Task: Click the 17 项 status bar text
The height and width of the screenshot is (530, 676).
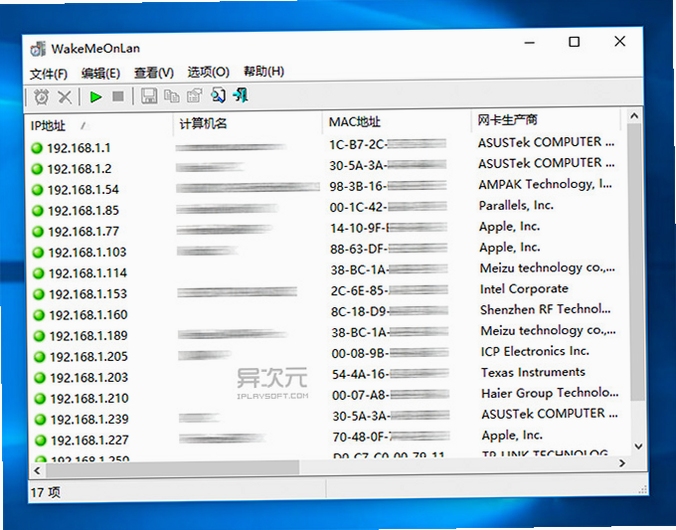Action: [x=45, y=492]
